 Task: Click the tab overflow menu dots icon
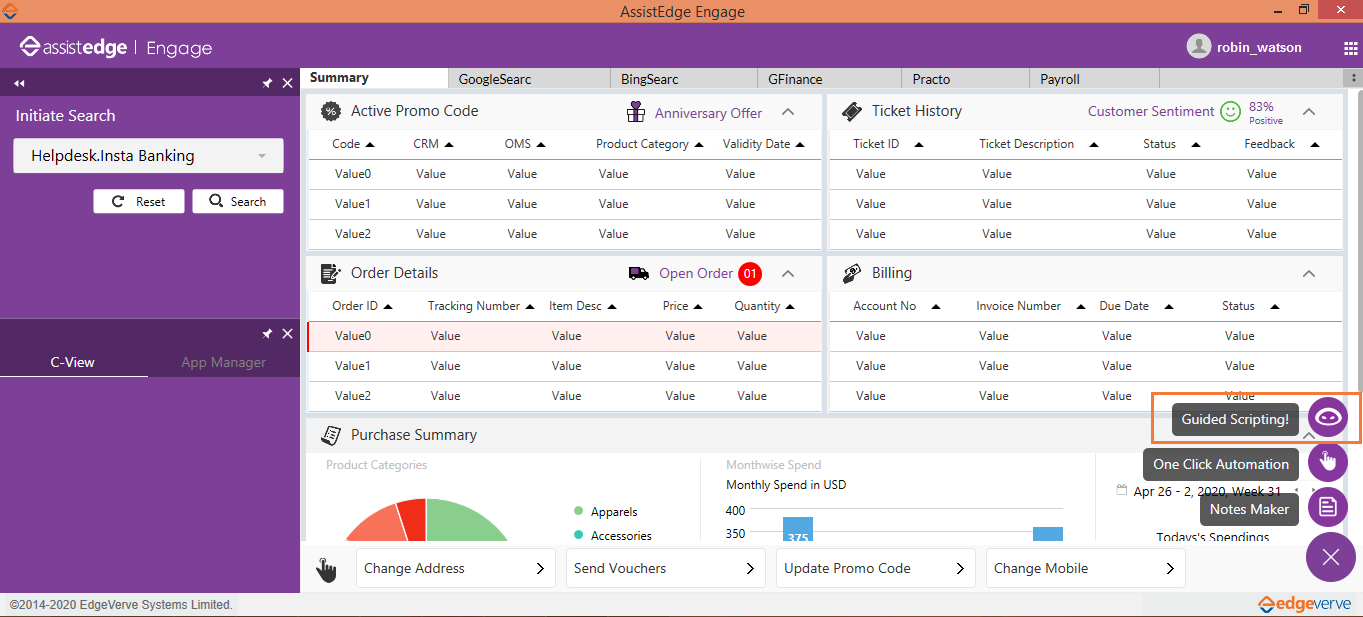tap(1354, 78)
